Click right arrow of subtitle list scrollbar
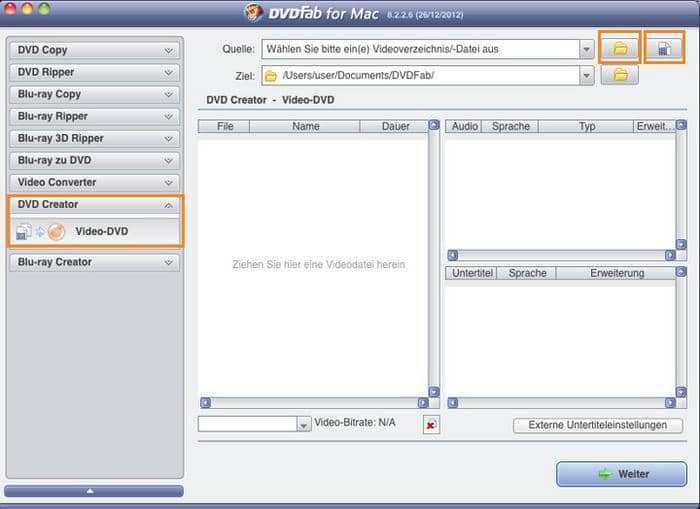The image size is (700, 509). pos(670,403)
